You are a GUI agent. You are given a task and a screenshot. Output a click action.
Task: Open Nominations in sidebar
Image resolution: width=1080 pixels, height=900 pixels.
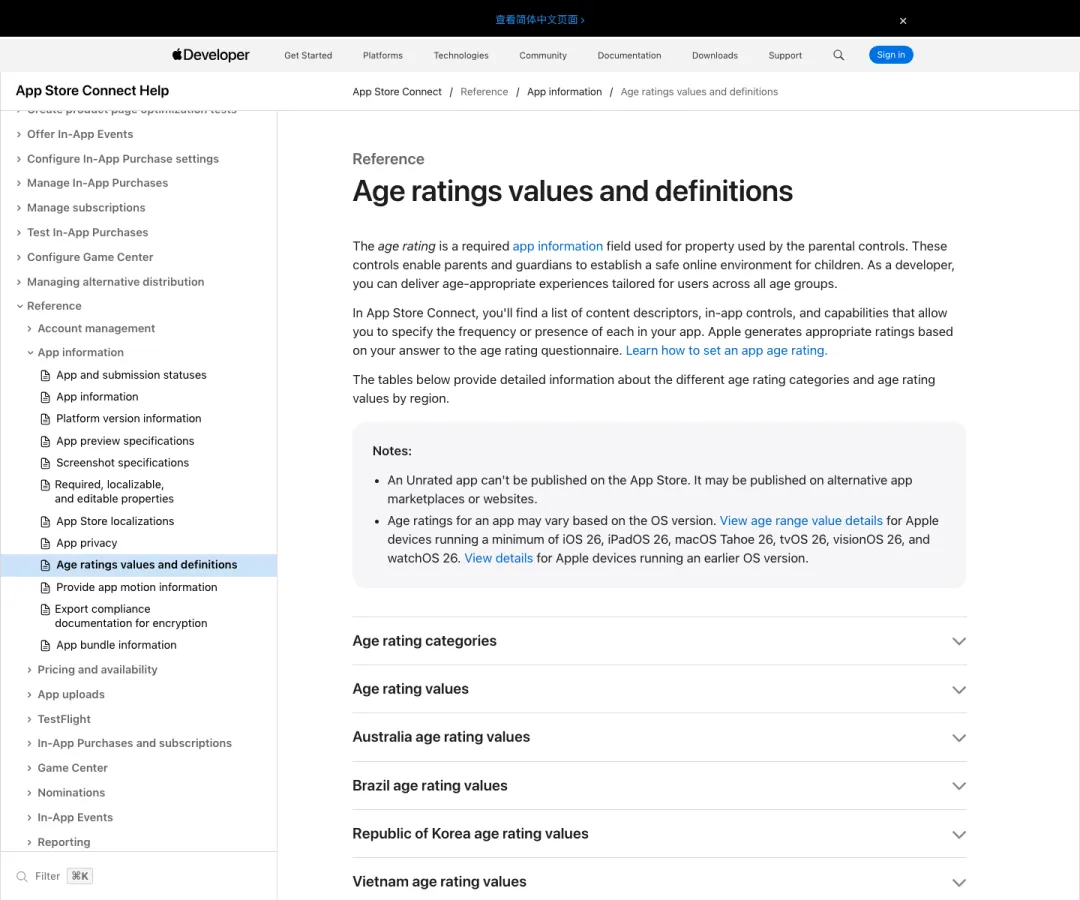[x=71, y=793]
